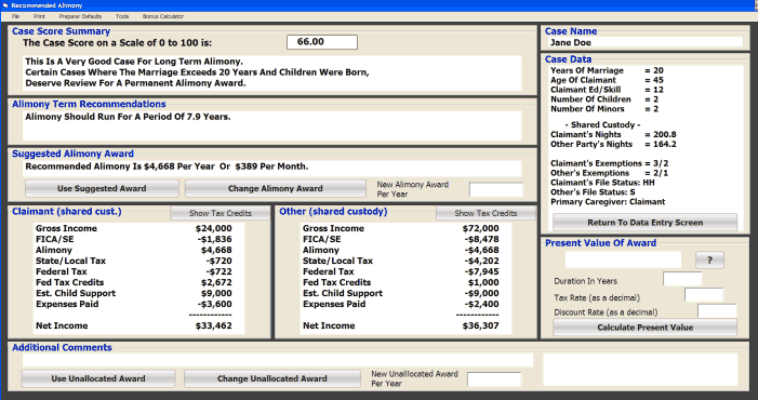
Task: Open the Print menu
Action: (39, 17)
